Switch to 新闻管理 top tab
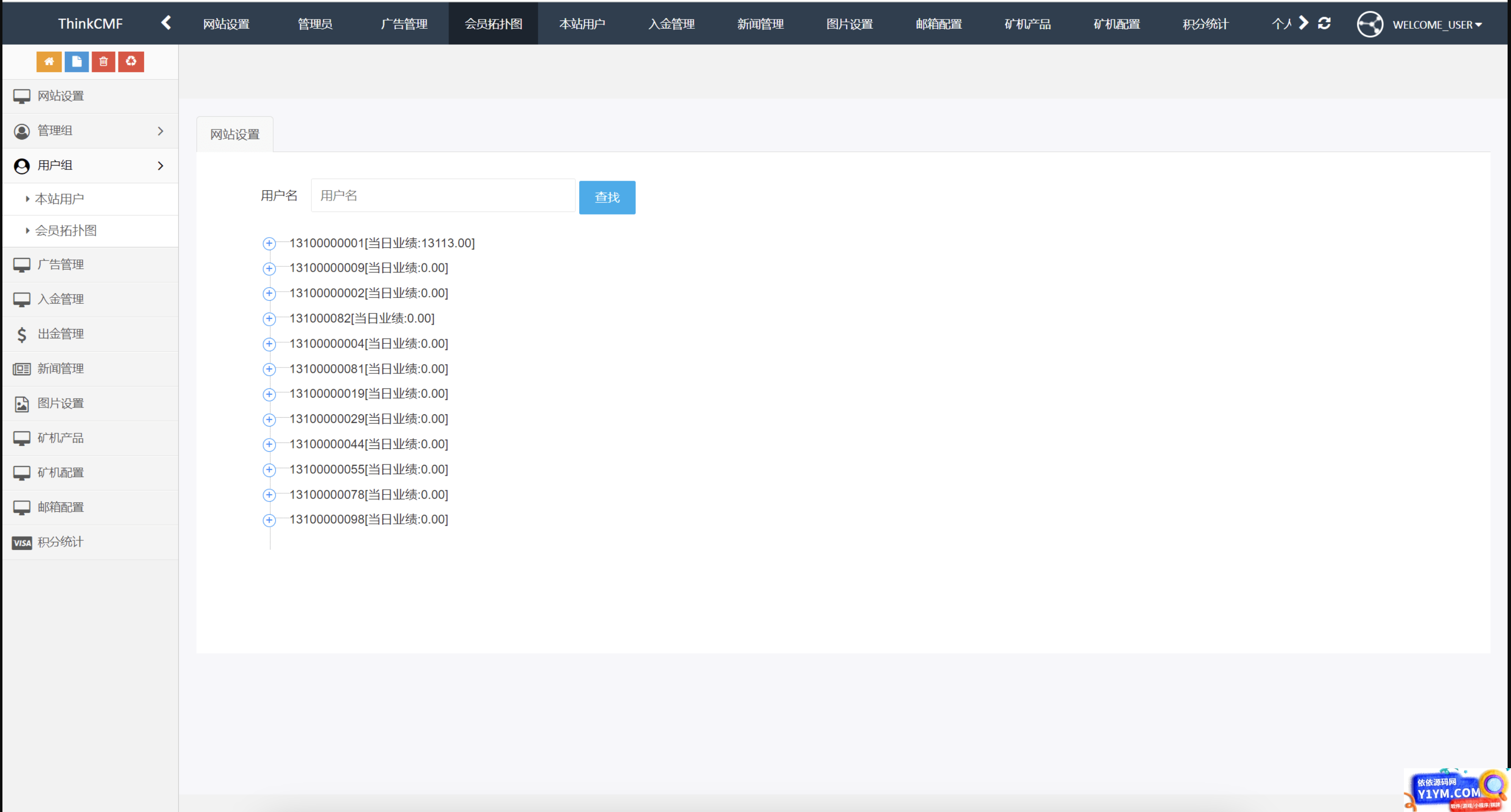1511x812 pixels. click(x=761, y=24)
